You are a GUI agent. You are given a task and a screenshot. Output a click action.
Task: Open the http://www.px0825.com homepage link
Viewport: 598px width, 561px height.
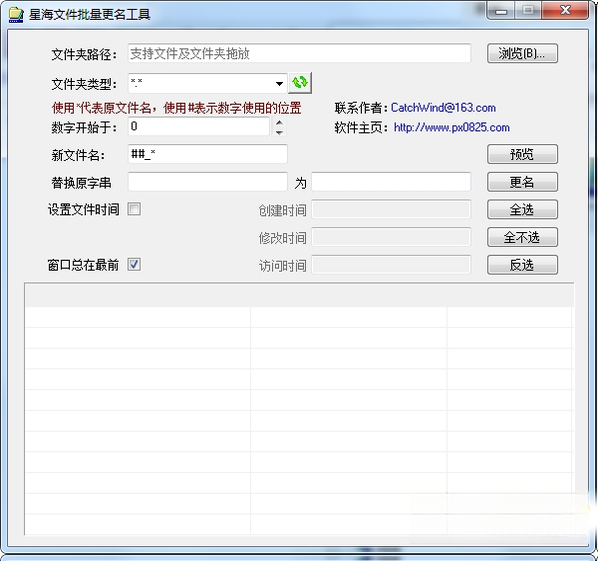(452, 127)
